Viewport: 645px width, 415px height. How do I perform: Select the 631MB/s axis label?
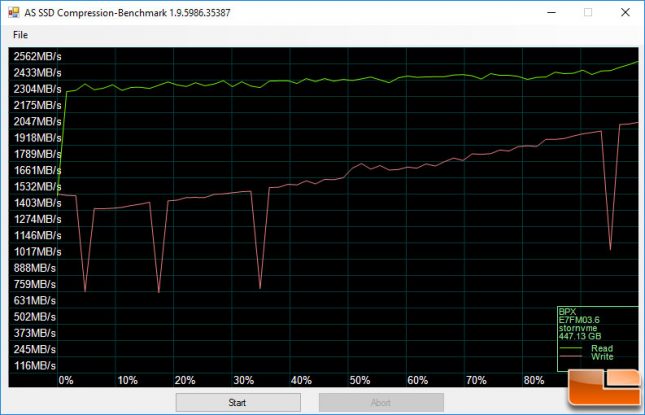[35, 300]
